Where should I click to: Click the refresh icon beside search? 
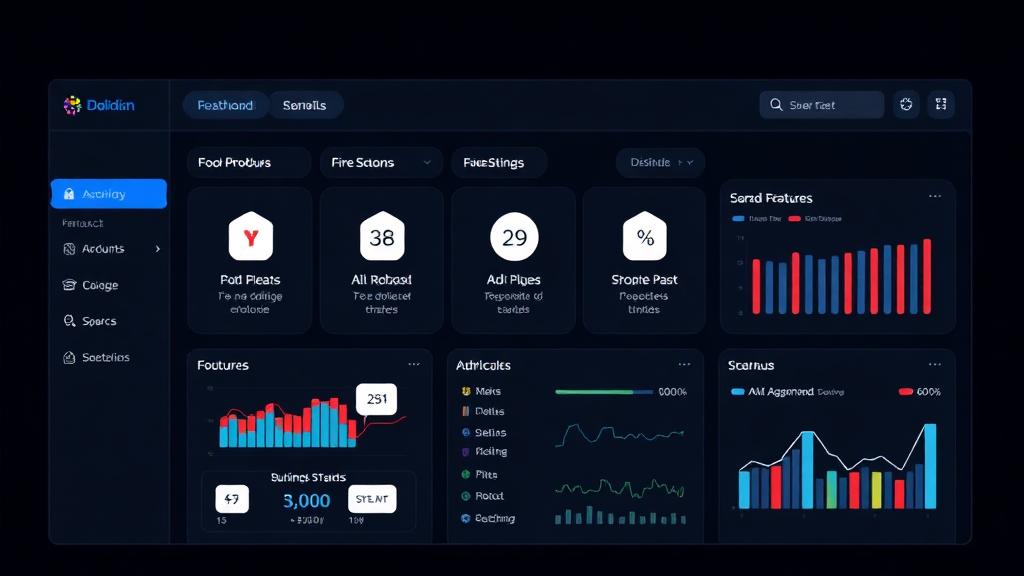906,104
